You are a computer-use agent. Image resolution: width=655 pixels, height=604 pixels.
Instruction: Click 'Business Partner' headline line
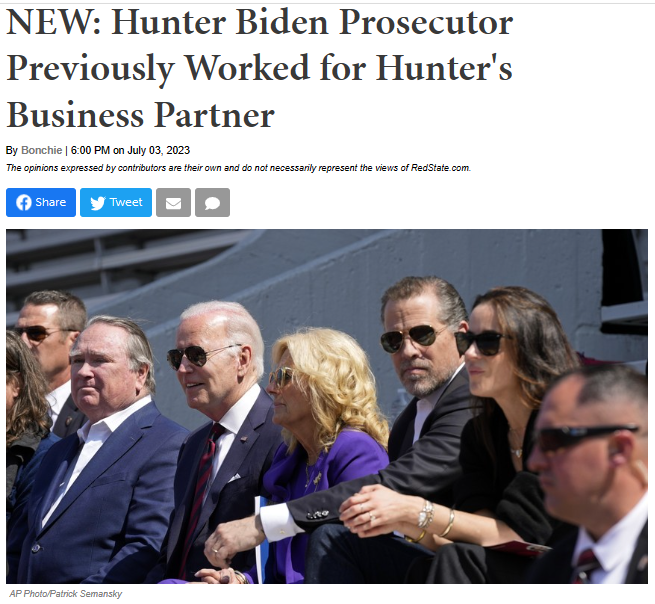(x=140, y=115)
